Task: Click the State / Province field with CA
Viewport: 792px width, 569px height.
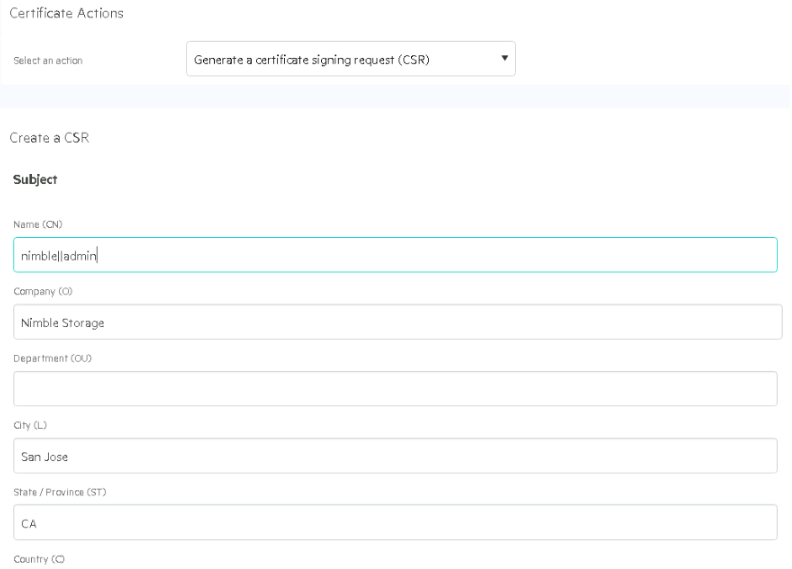Action: click(395, 523)
